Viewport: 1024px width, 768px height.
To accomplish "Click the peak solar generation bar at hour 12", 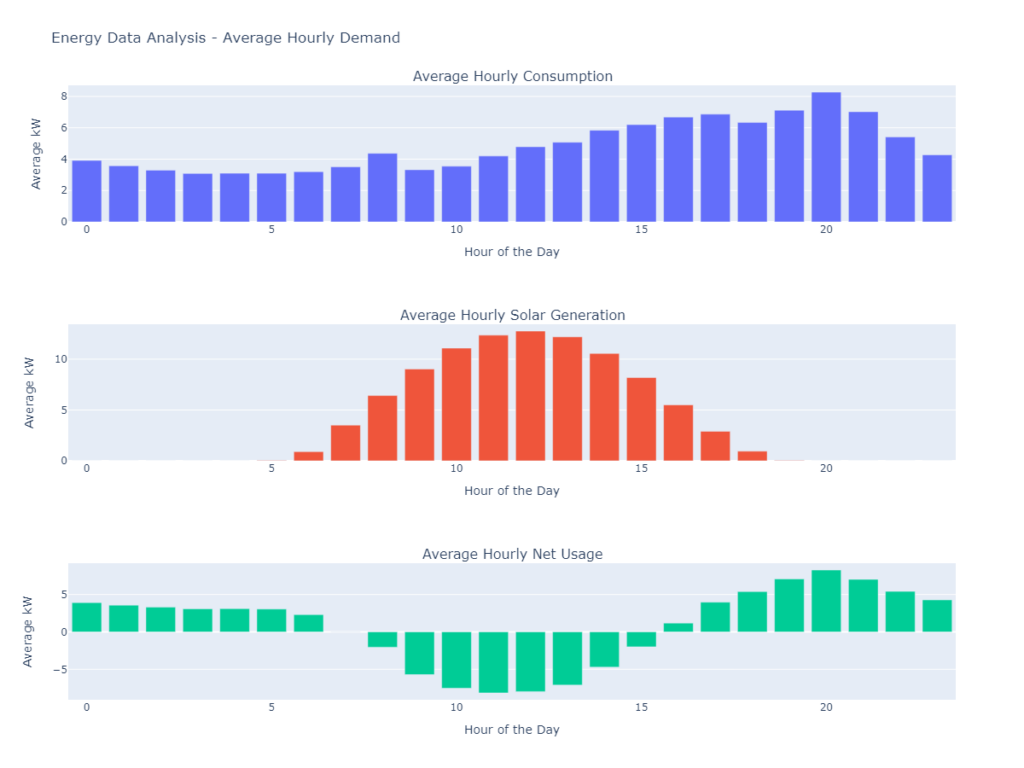I will 530,396.
